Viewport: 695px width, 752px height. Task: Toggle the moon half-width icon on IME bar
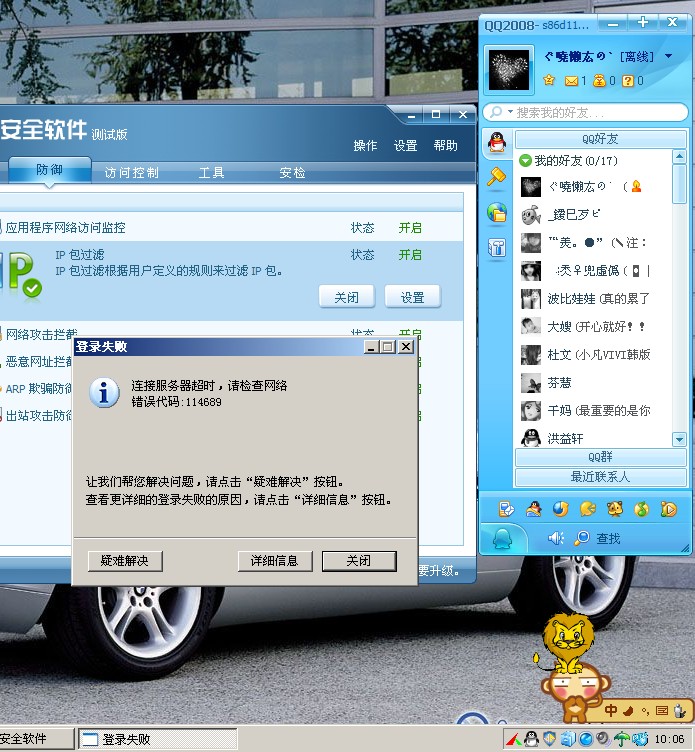(x=628, y=710)
